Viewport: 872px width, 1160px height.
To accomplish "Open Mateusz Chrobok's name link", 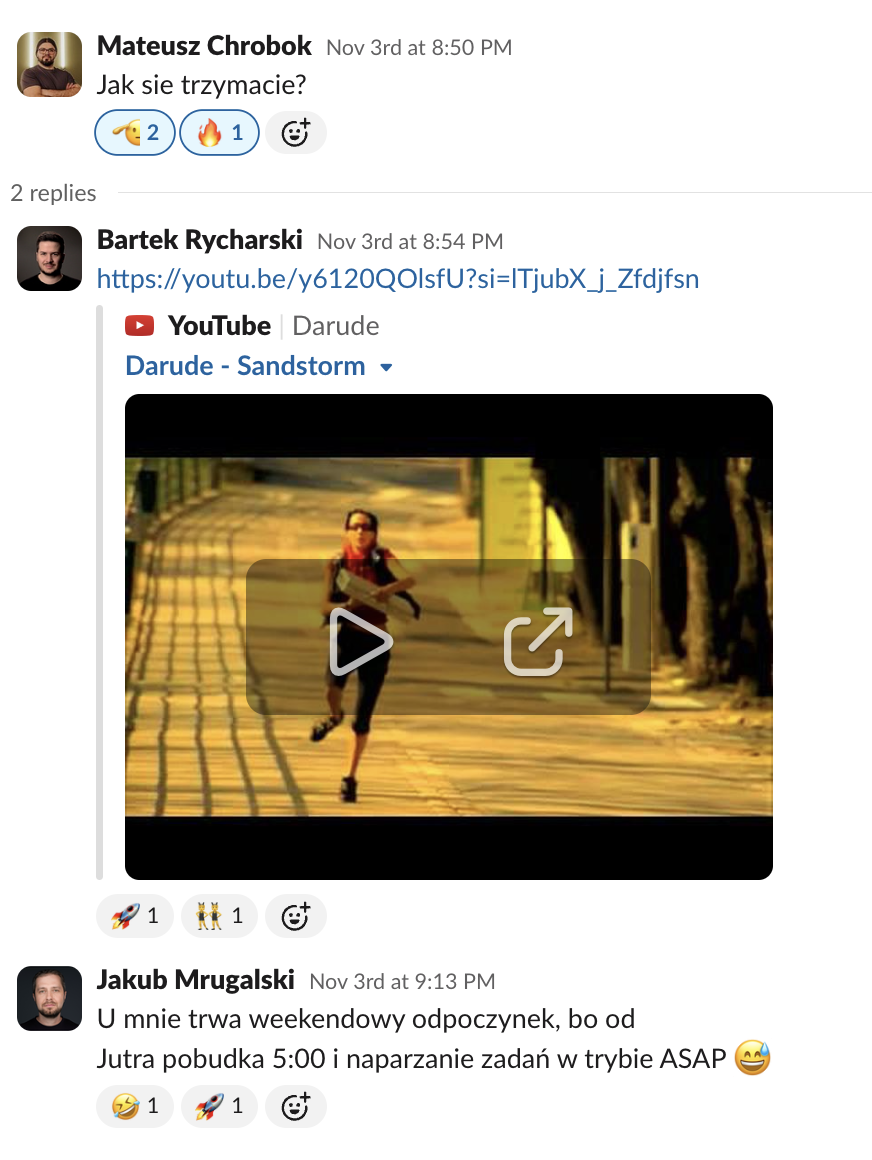I will coord(204,46).
